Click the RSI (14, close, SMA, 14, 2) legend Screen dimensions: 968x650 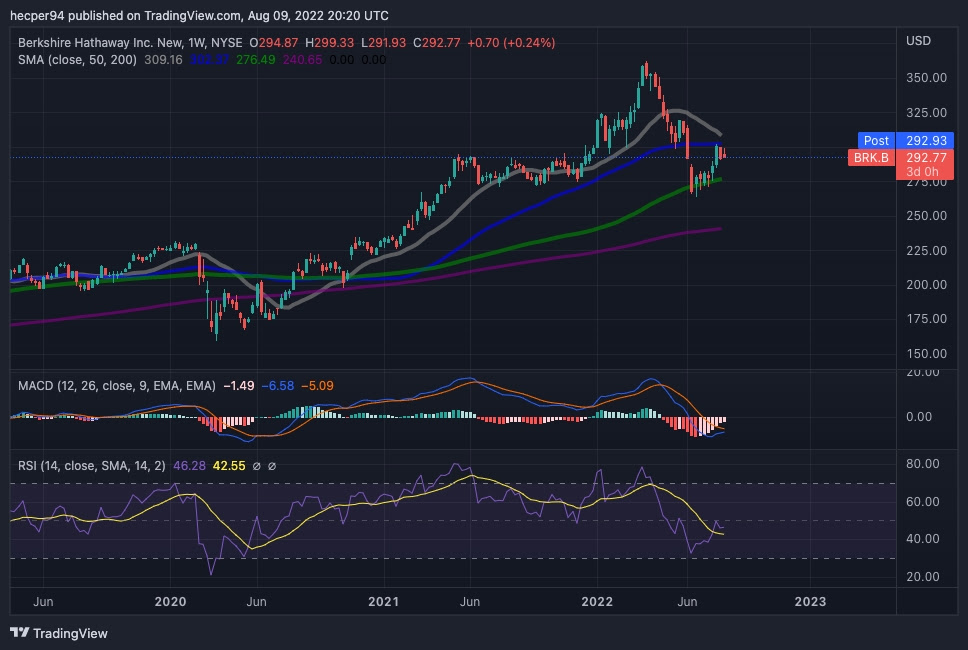click(x=91, y=465)
